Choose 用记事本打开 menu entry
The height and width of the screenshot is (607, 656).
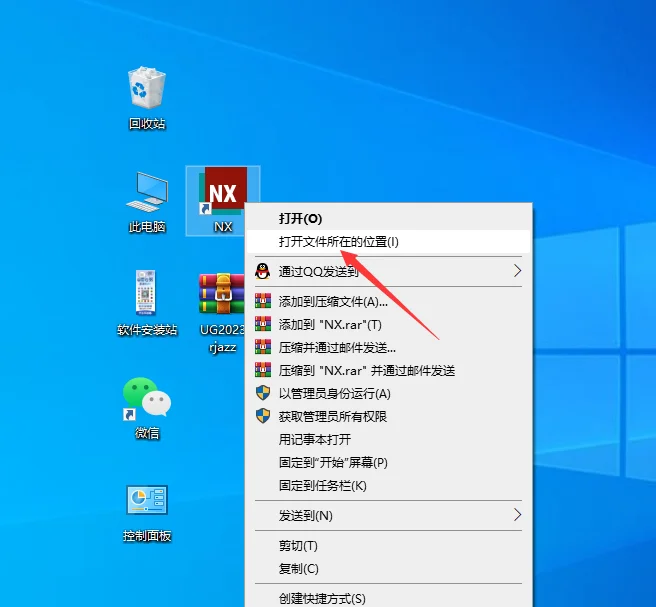(388, 440)
